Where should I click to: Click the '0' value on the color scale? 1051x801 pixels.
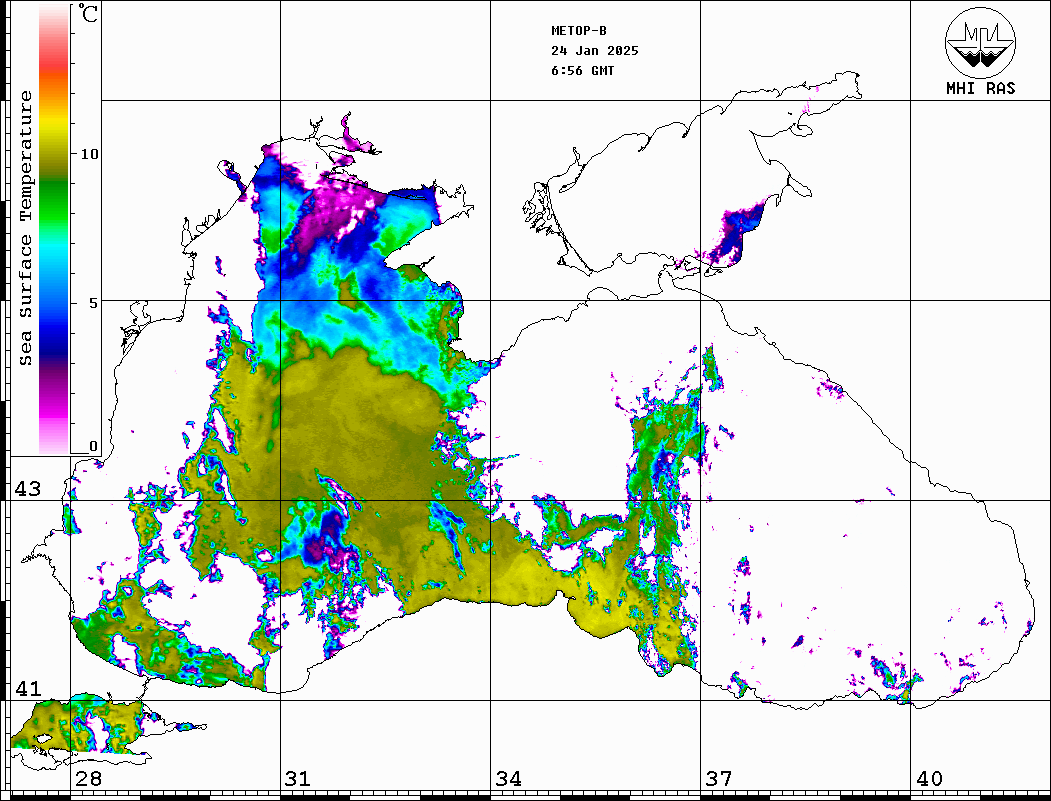pos(93,446)
